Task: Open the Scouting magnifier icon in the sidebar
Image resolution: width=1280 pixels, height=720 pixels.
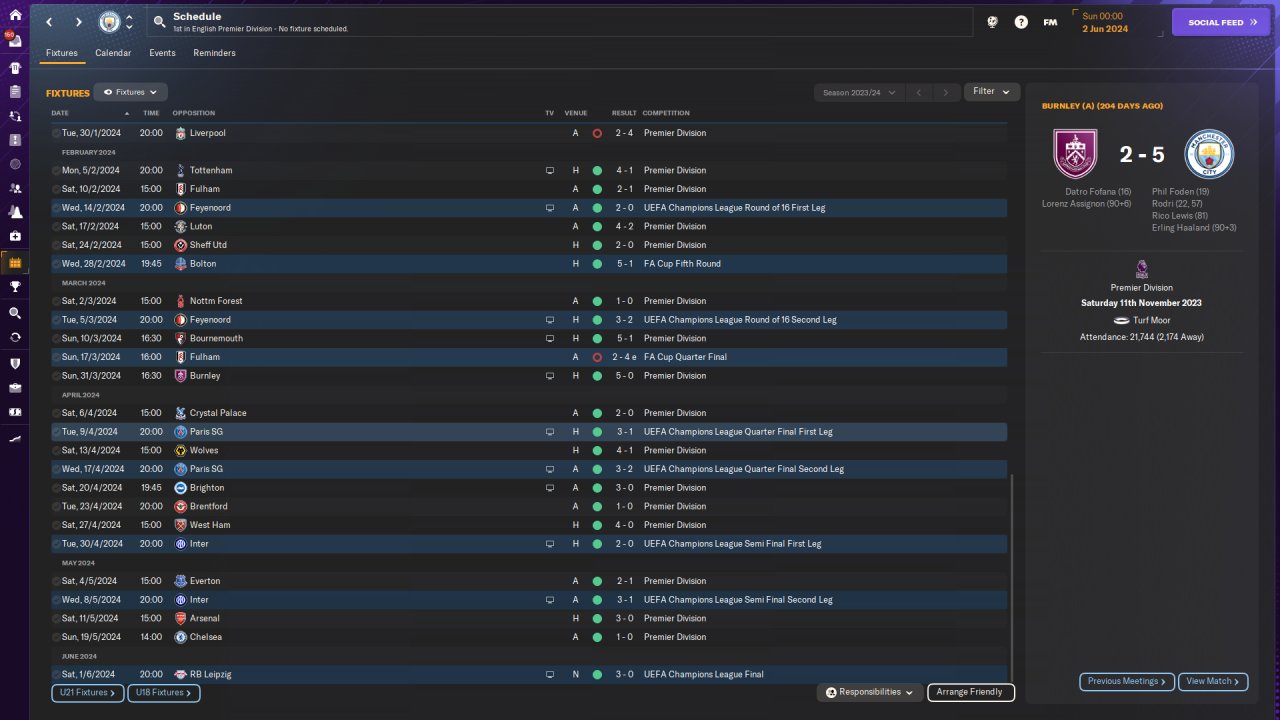Action: click(x=15, y=313)
